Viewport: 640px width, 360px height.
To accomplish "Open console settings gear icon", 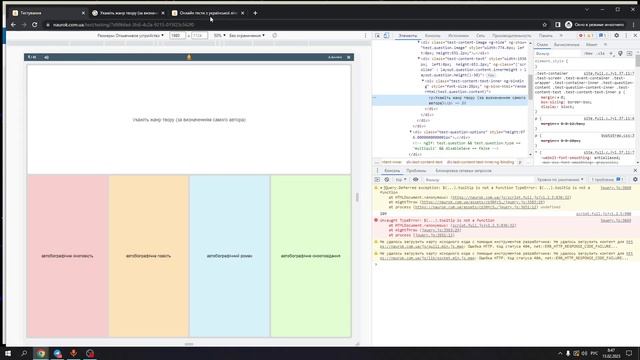I will [635, 180].
